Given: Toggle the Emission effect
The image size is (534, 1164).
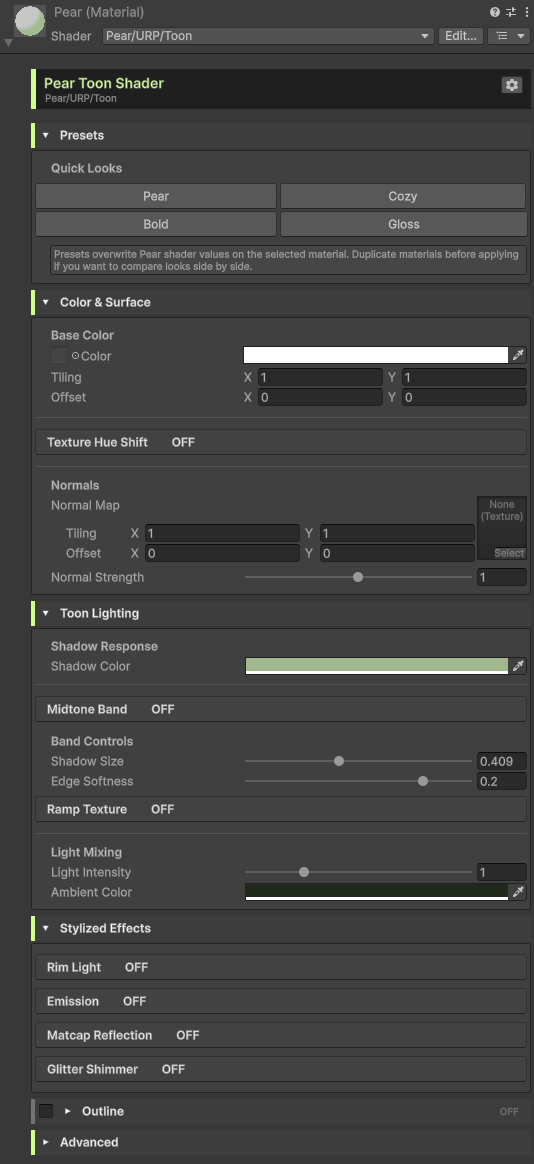Looking at the screenshot, I should (281, 1001).
